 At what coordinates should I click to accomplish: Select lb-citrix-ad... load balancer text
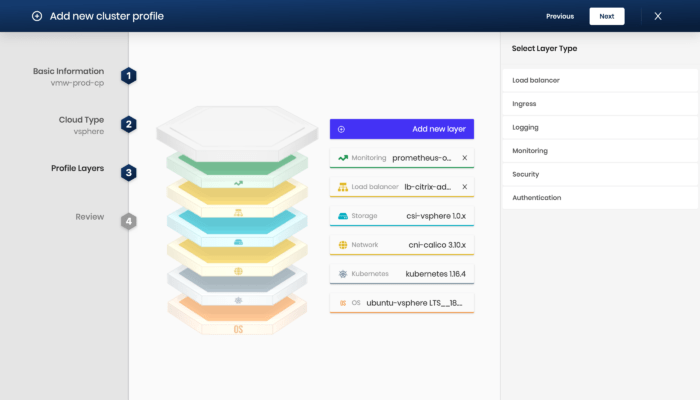428,187
